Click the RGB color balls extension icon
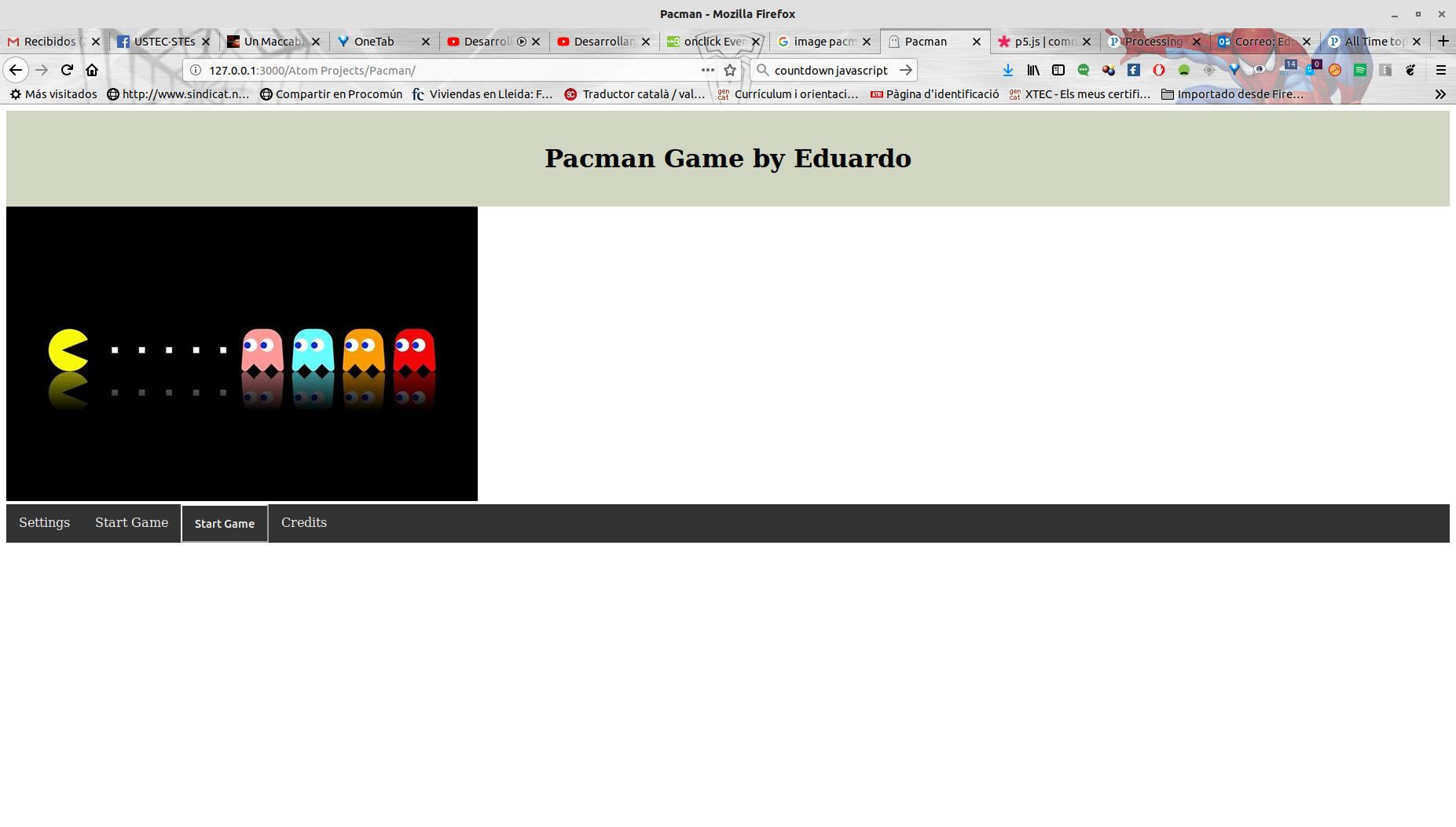The height and width of the screenshot is (827, 1456). (x=1109, y=70)
